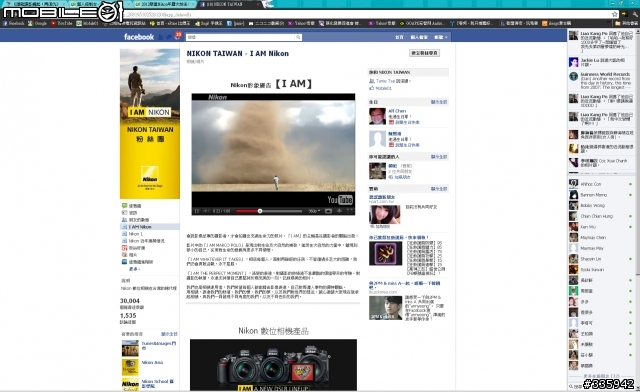Pause the I AM Nikon YouTube video
Viewport: 640px width, 392px height.
tap(197, 211)
